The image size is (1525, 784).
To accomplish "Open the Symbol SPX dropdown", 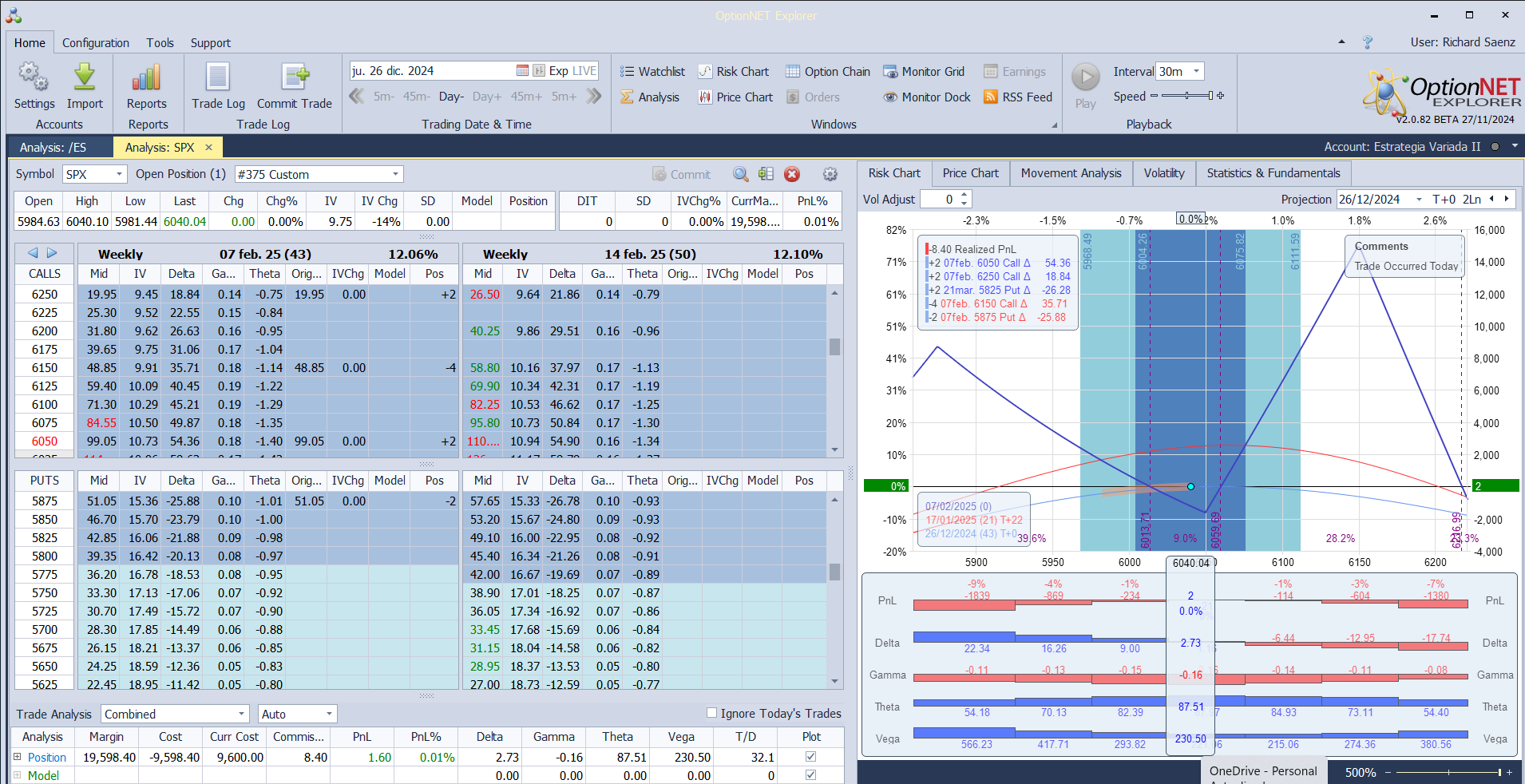I will [119, 174].
